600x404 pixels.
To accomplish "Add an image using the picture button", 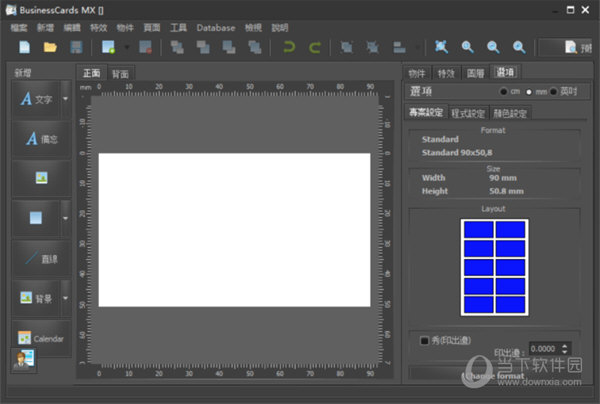I will (41, 177).
